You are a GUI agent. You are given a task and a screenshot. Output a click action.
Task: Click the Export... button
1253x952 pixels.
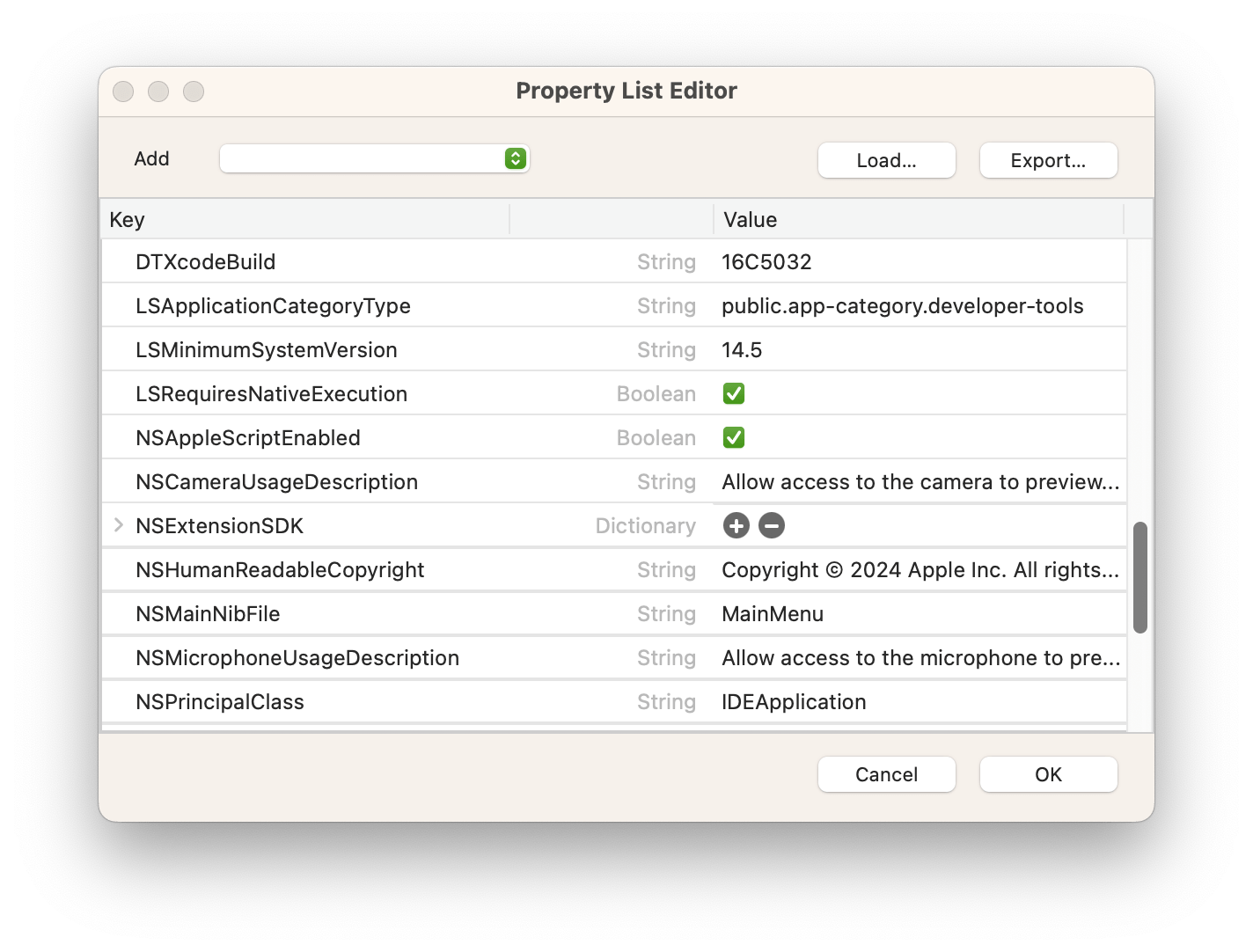pos(1048,159)
